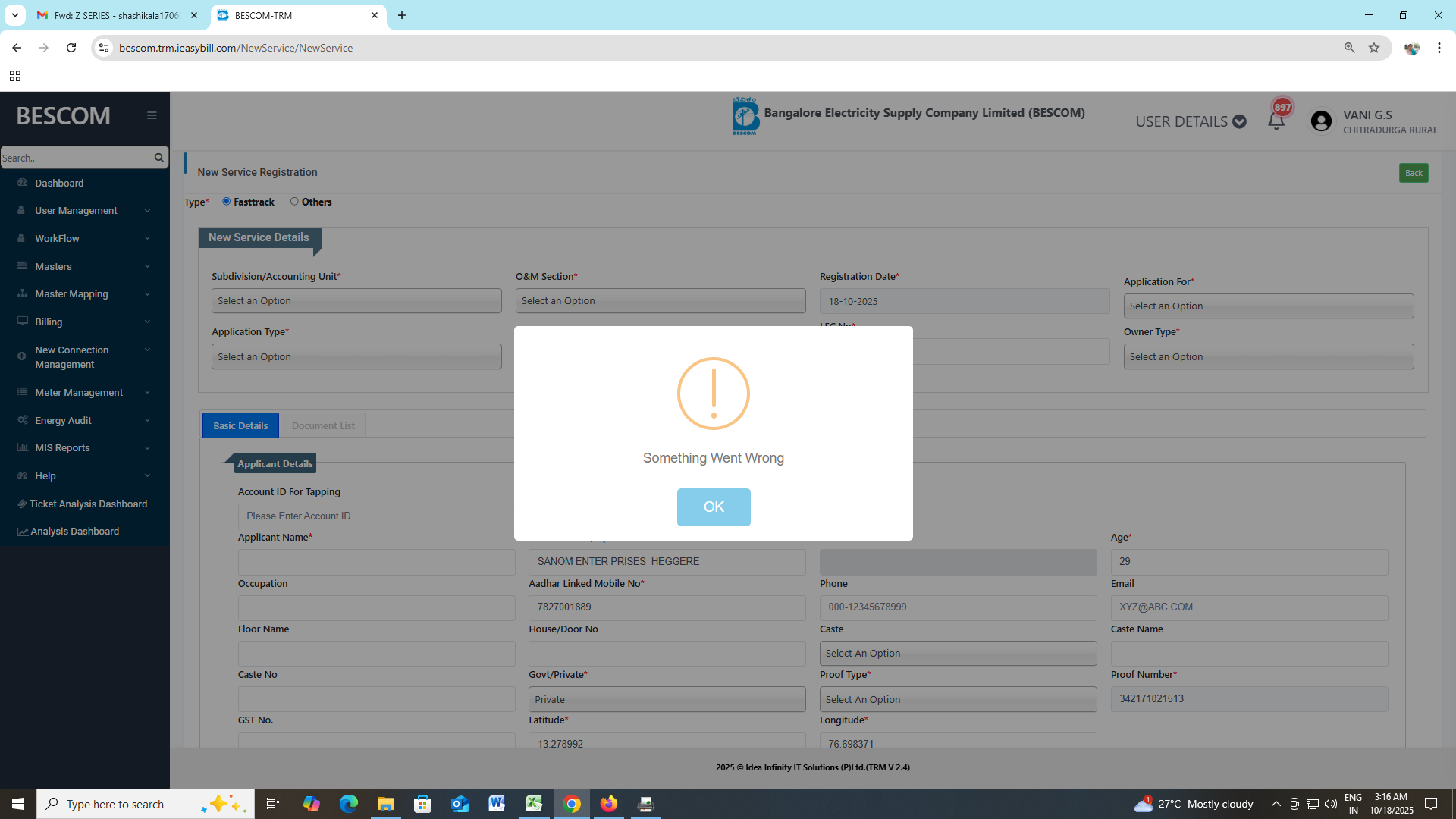Click the green Back button

(x=1413, y=173)
